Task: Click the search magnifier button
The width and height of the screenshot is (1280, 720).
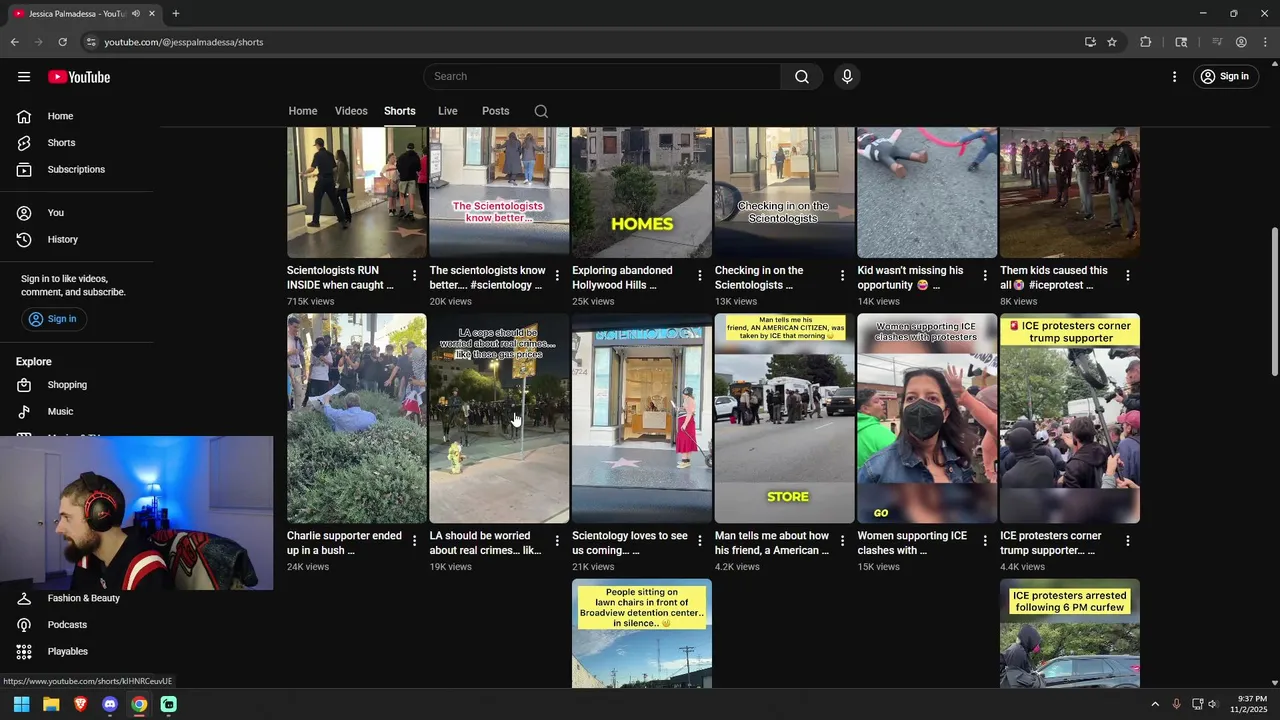Action: click(x=802, y=77)
